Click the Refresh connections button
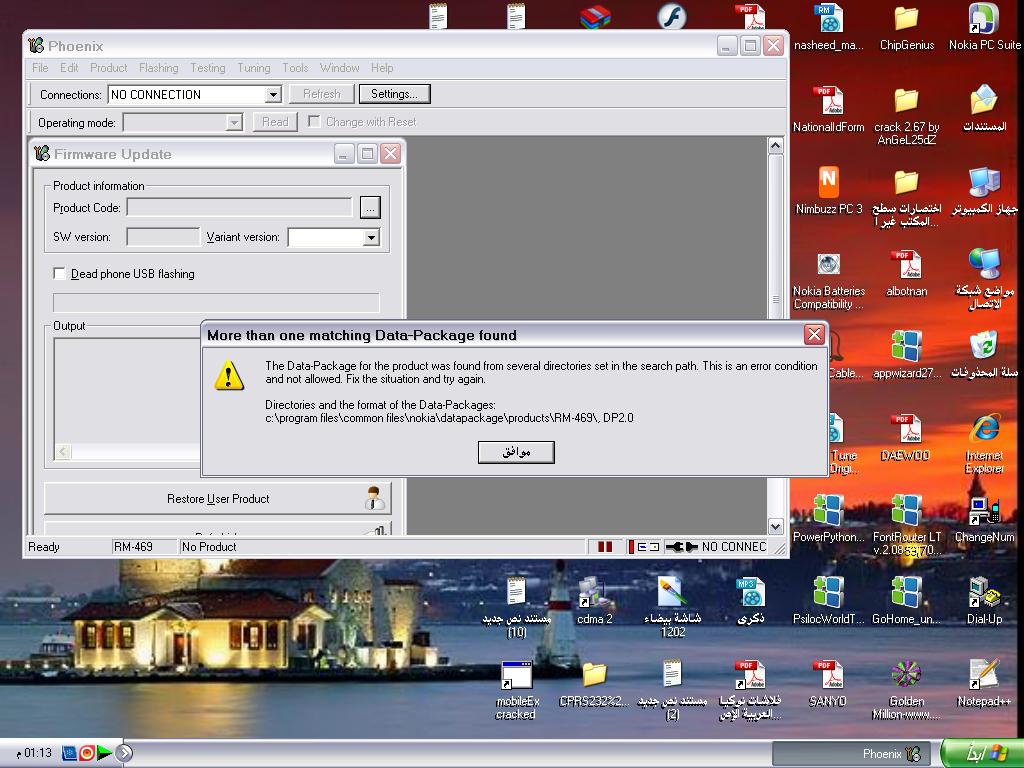Image resolution: width=1024 pixels, height=768 pixels. click(322, 94)
